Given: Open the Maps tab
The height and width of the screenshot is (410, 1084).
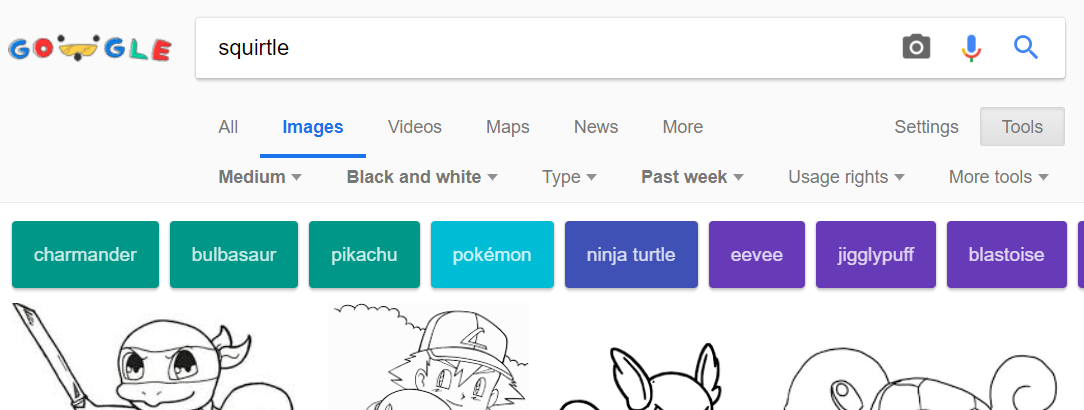Looking at the screenshot, I should click(507, 127).
